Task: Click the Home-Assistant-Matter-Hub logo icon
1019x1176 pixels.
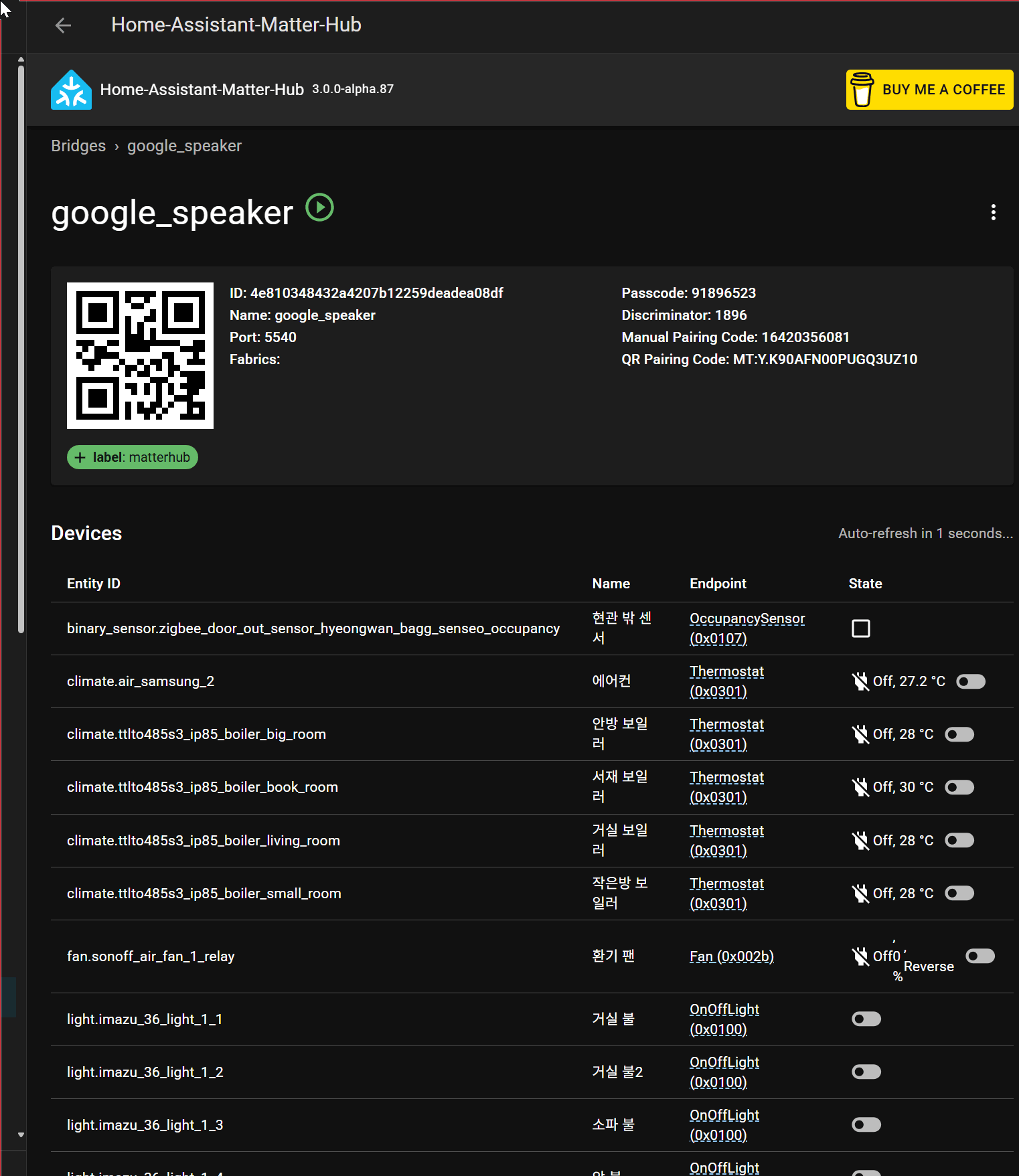Action: pyautogui.click(x=71, y=90)
